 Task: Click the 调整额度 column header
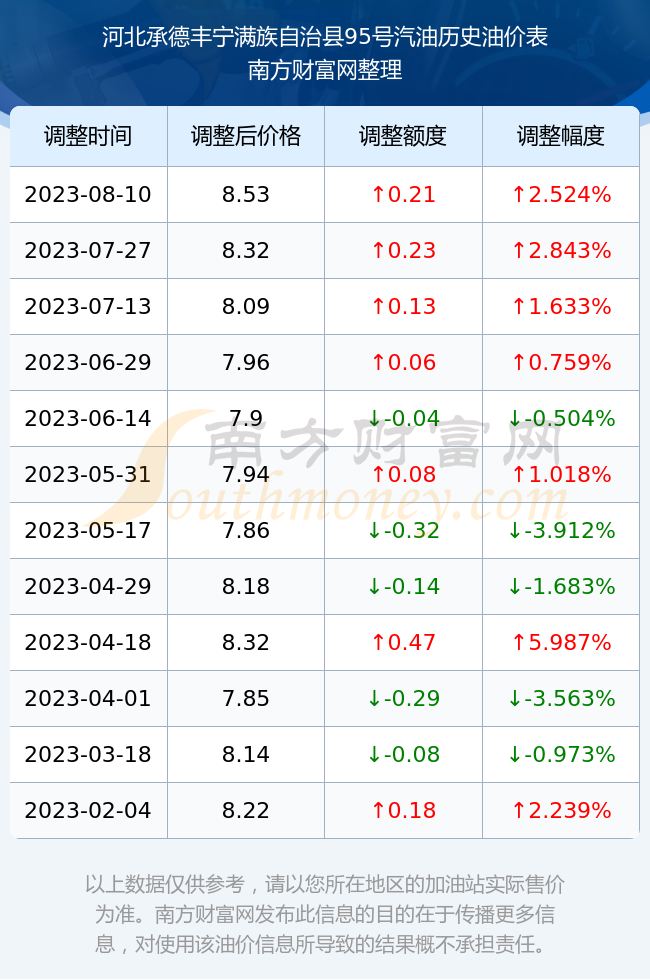pyautogui.click(x=403, y=136)
